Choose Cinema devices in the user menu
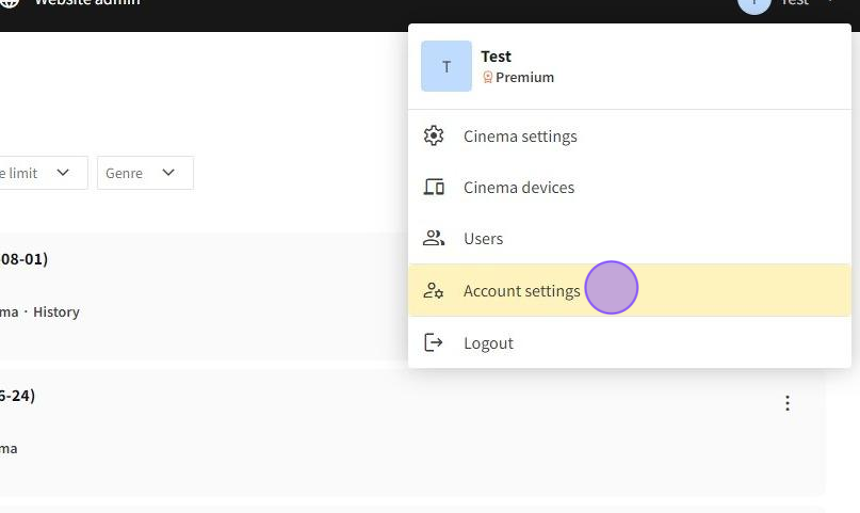The image size is (860, 513). coord(518,187)
